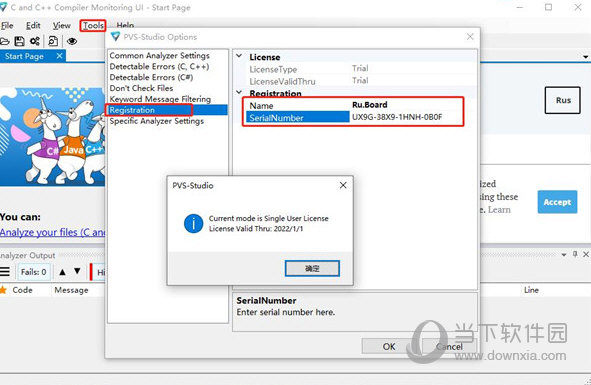591x385 pixels.
Task: Click the pin icon of Analyzer Output panel
Action: point(575,254)
